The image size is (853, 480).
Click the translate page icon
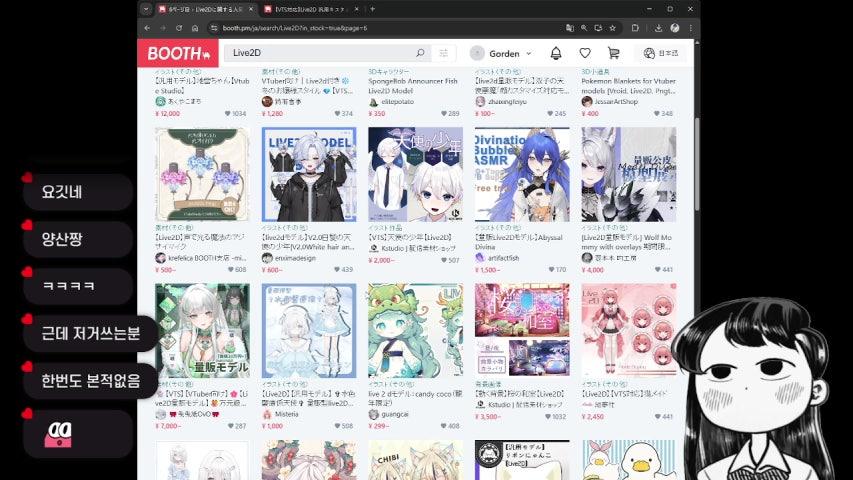(x=570, y=28)
